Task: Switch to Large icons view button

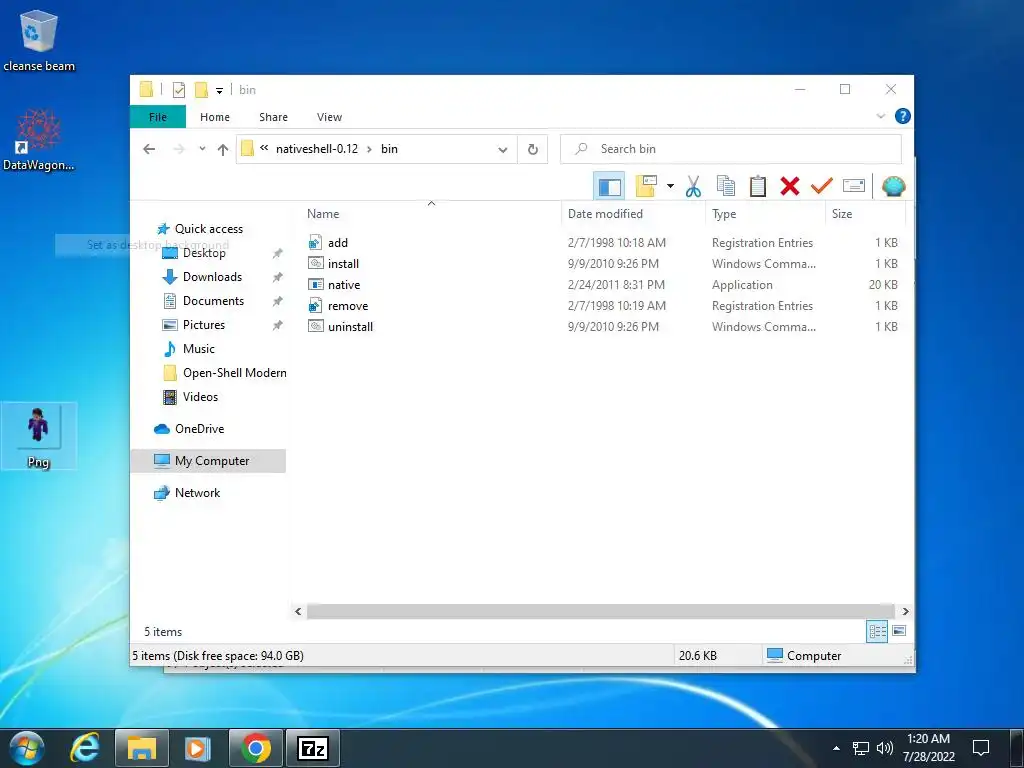Action: pyautogui.click(x=899, y=631)
